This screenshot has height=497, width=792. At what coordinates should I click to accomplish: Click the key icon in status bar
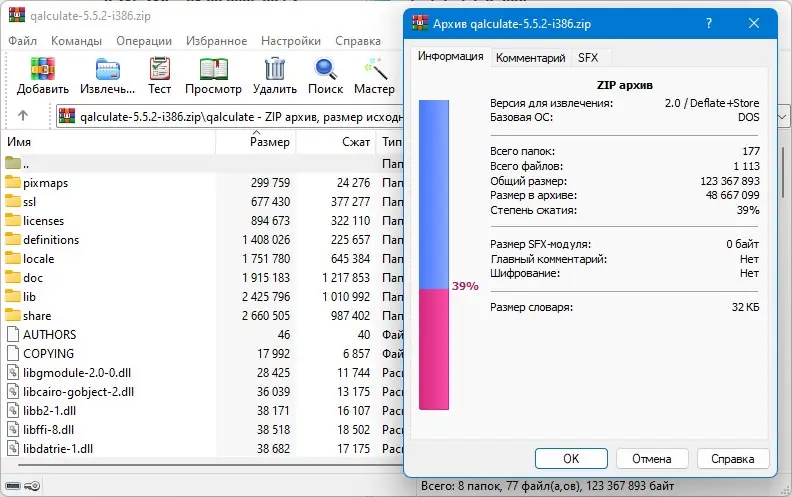32,486
